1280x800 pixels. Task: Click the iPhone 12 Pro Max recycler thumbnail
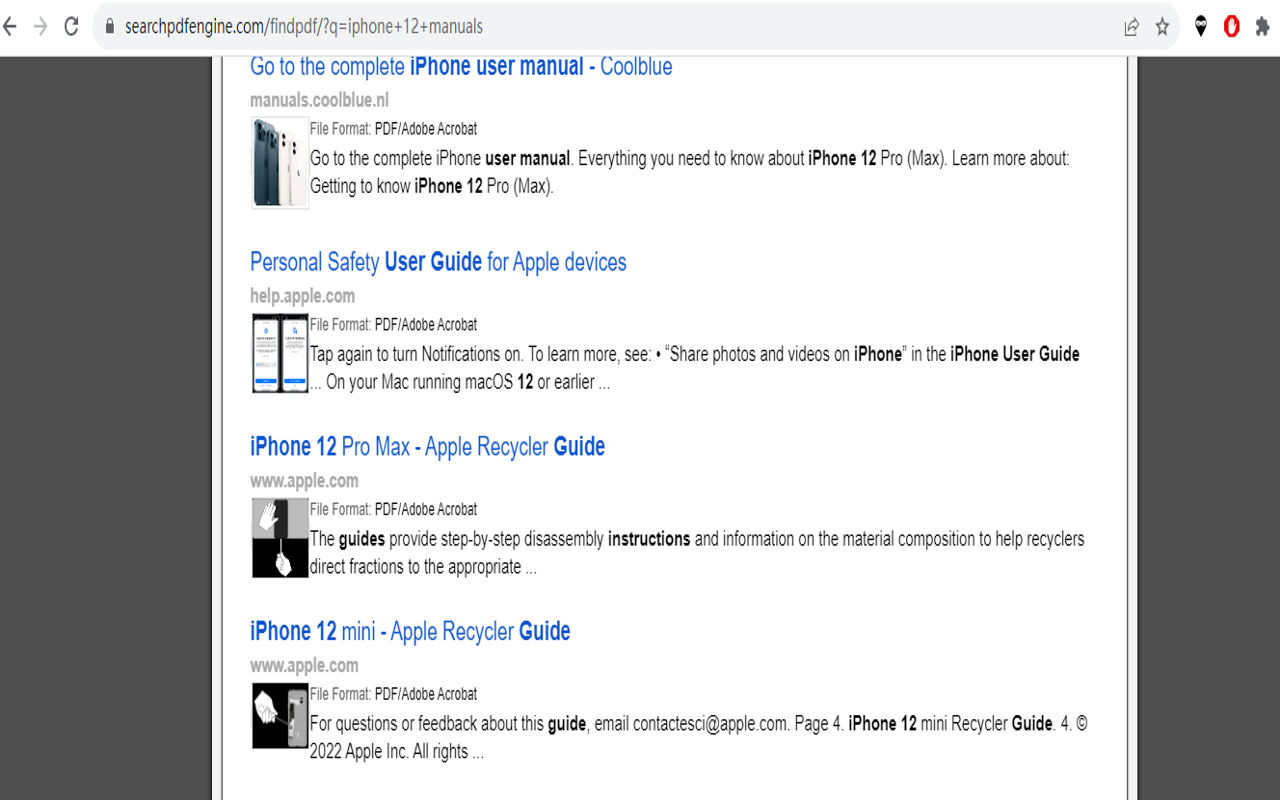coord(280,538)
